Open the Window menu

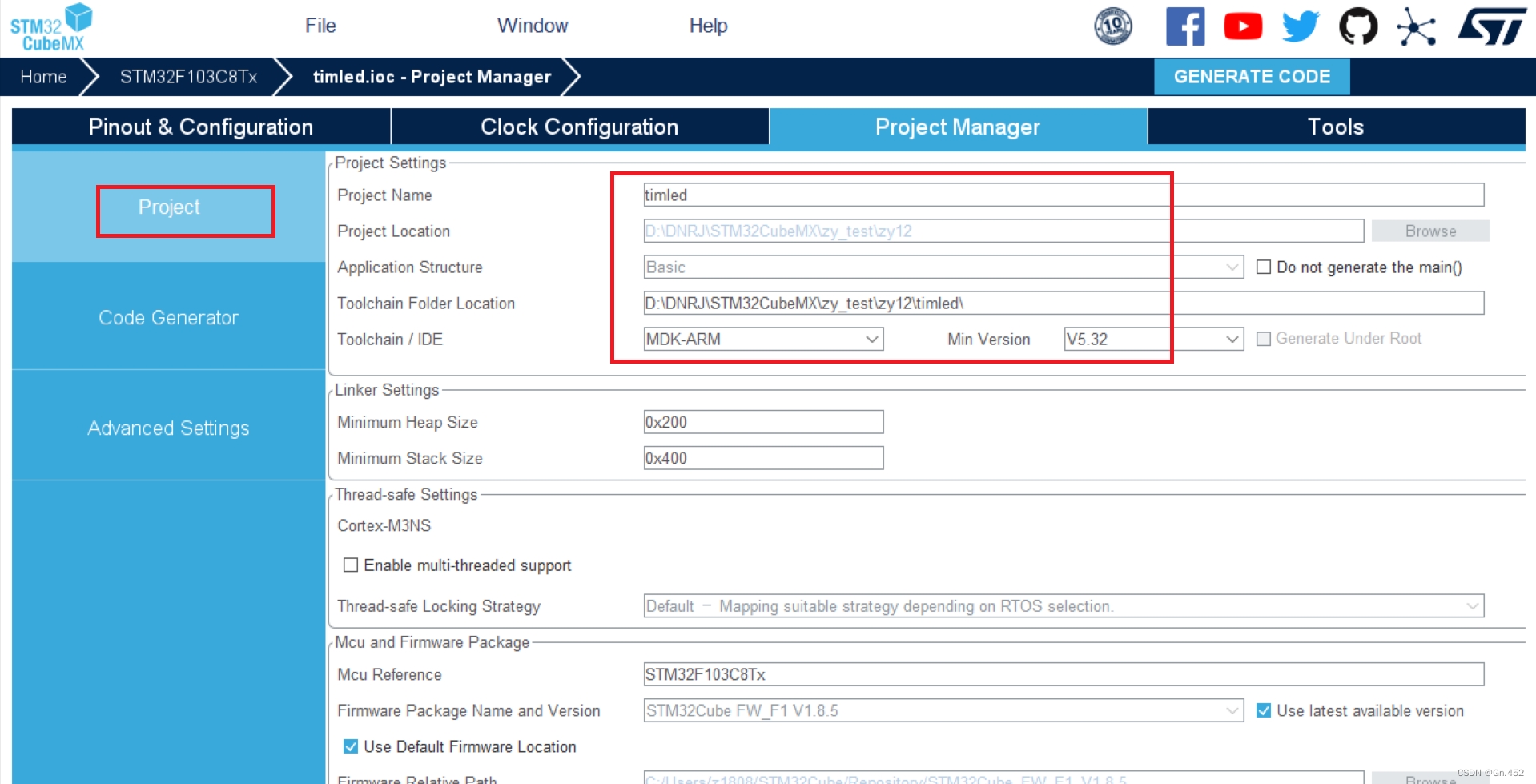(x=533, y=26)
